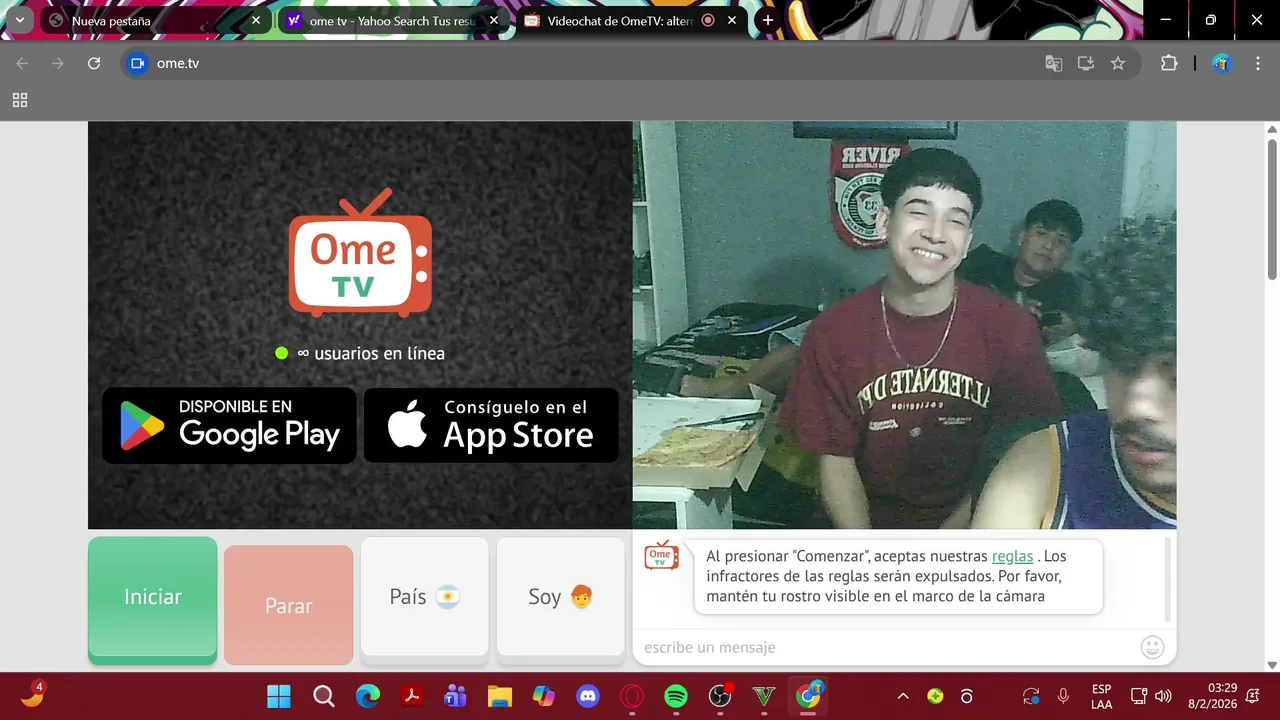The image size is (1280, 720).
Task: Open Discord from taskbar
Action: point(588,696)
